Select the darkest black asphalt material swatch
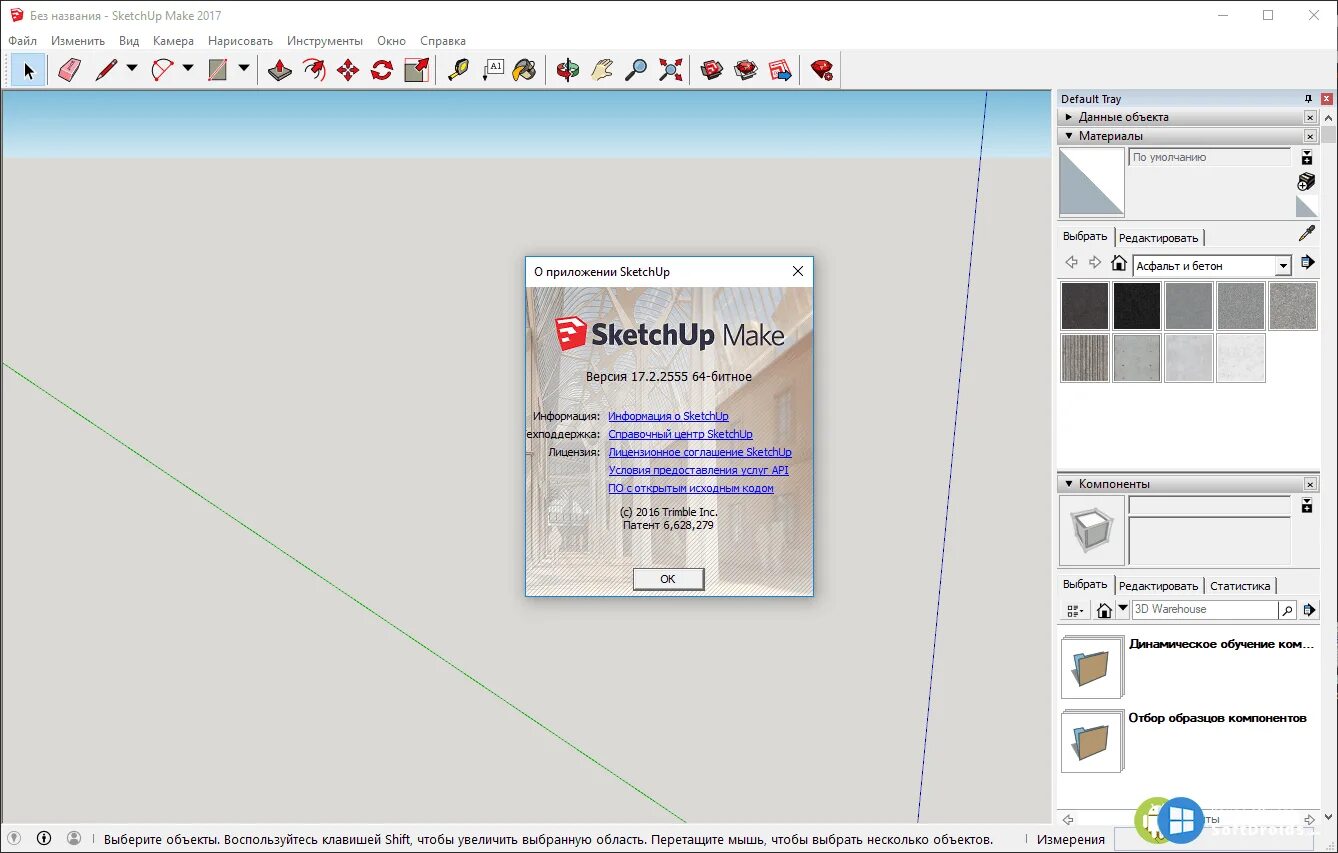1338x853 pixels. pyautogui.click(x=1137, y=306)
